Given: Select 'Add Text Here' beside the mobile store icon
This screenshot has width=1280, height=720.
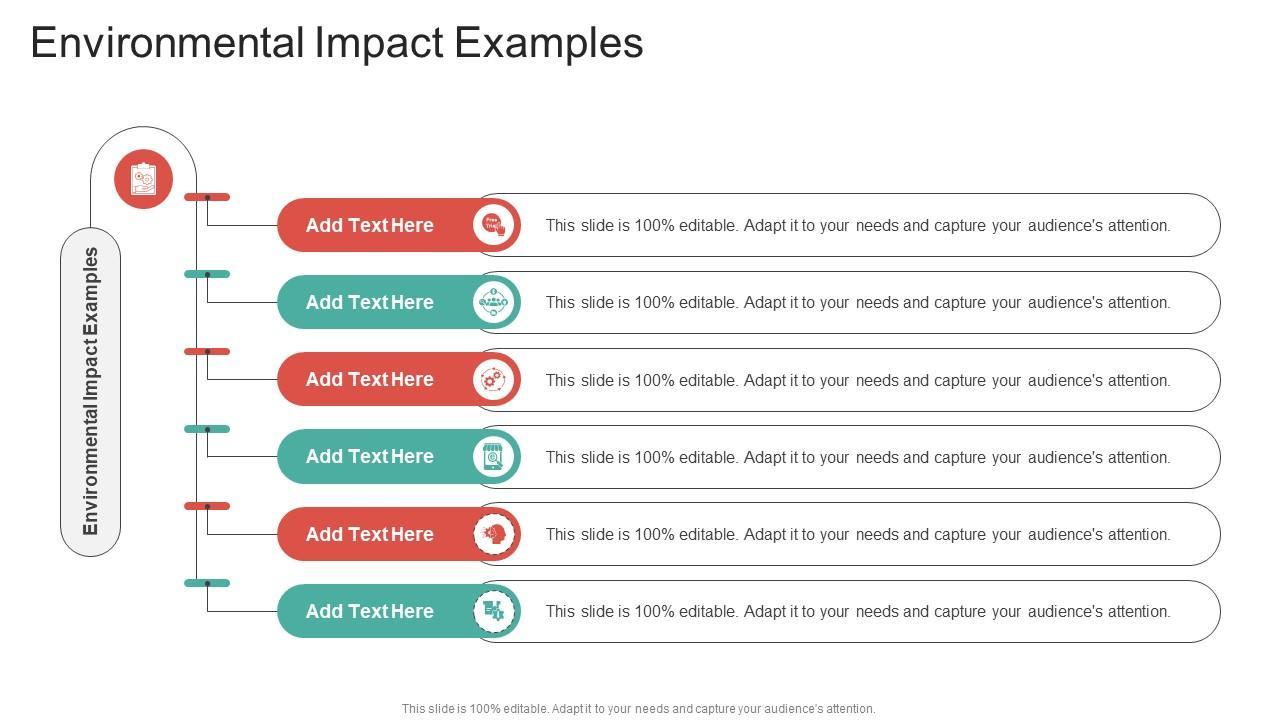Looking at the screenshot, I should 369,457.
